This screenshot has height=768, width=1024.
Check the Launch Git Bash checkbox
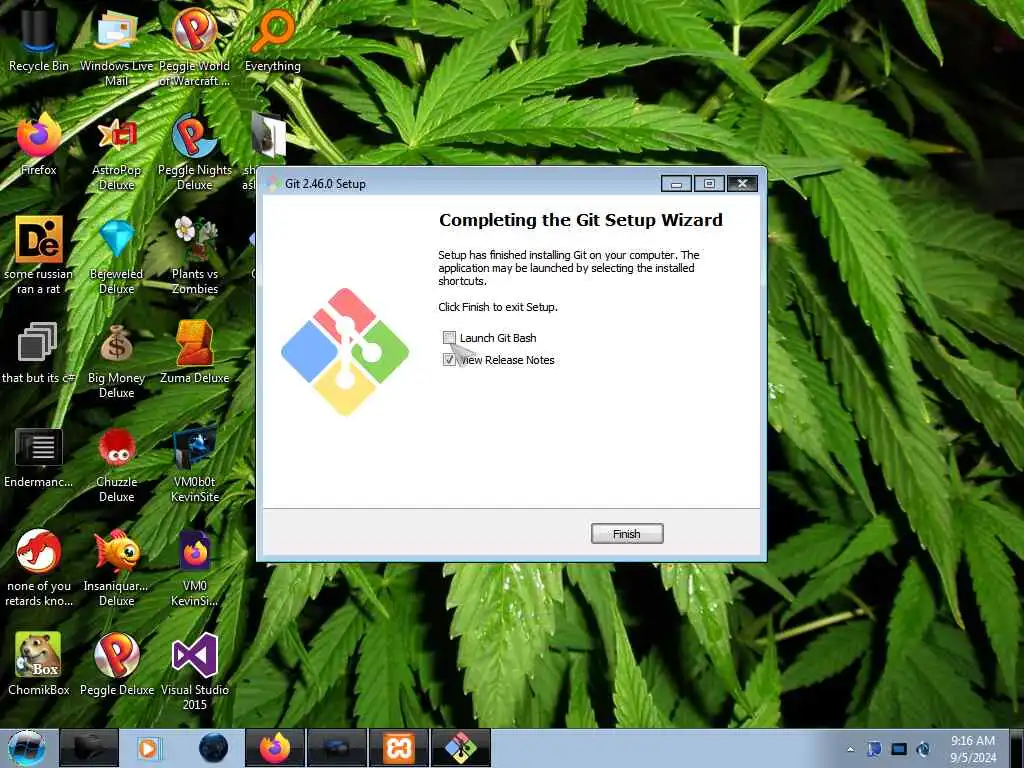449,338
